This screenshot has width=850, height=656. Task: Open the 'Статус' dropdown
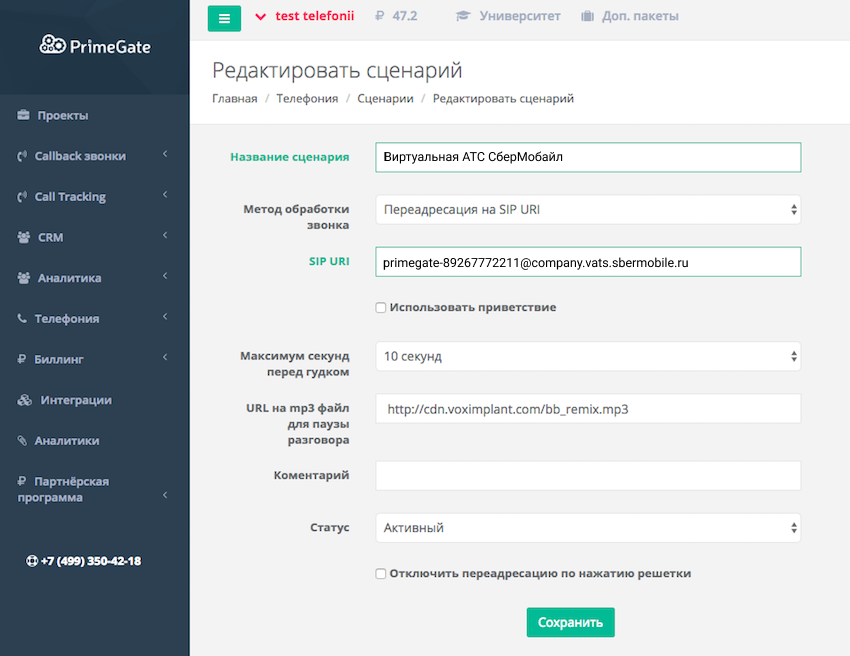(588, 528)
